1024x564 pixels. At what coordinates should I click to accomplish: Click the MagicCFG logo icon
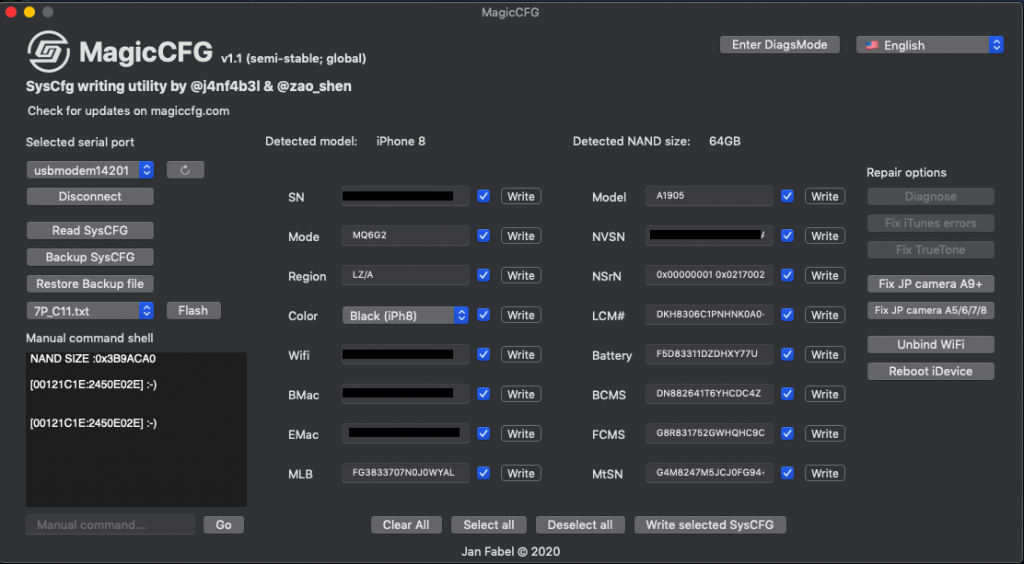pos(48,53)
